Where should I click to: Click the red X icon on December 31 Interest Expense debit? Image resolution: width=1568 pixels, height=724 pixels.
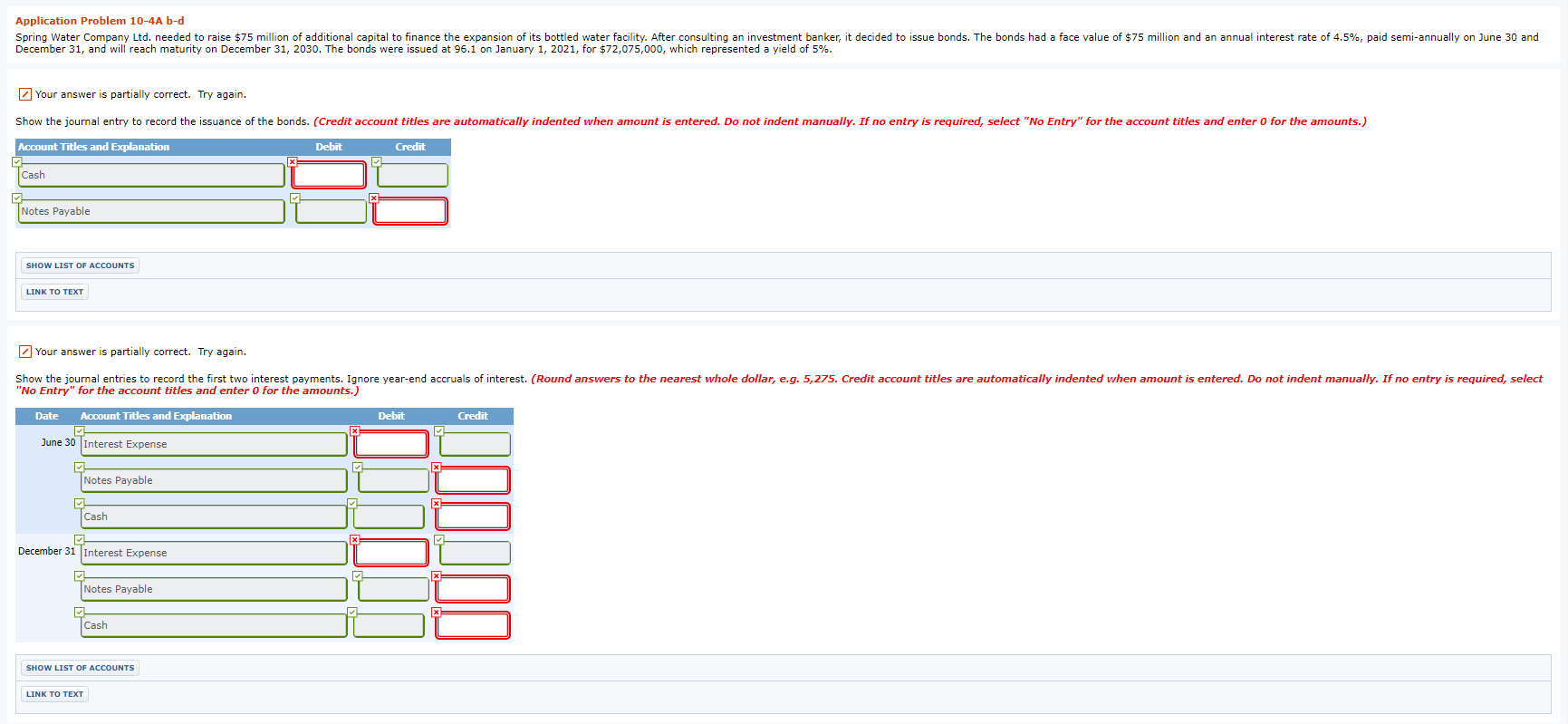coord(354,539)
